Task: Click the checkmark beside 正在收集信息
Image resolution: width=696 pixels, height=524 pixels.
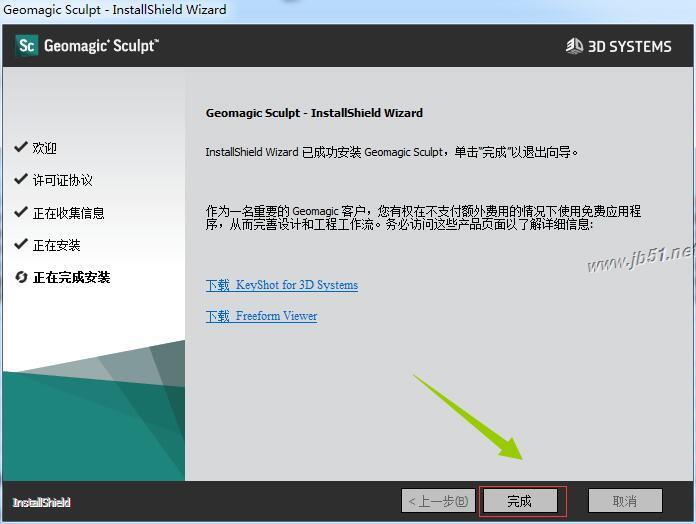Action: (x=21, y=212)
